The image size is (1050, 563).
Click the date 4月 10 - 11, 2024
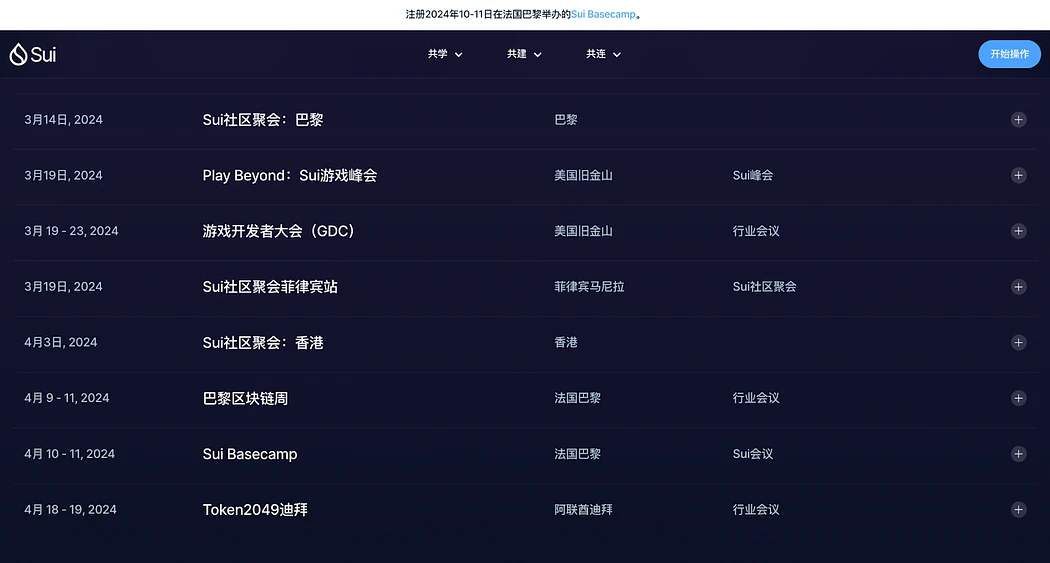(x=70, y=454)
